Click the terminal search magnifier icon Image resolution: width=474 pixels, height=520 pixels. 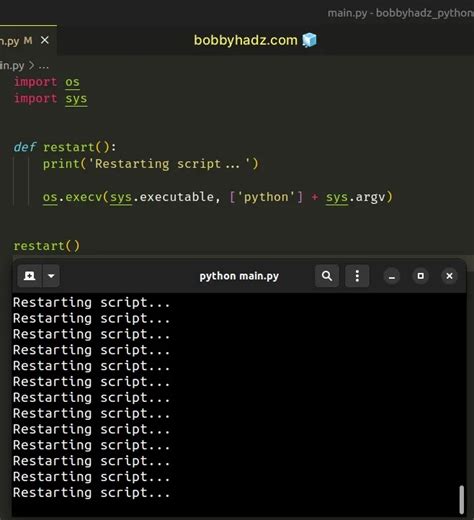(x=327, y=276)
